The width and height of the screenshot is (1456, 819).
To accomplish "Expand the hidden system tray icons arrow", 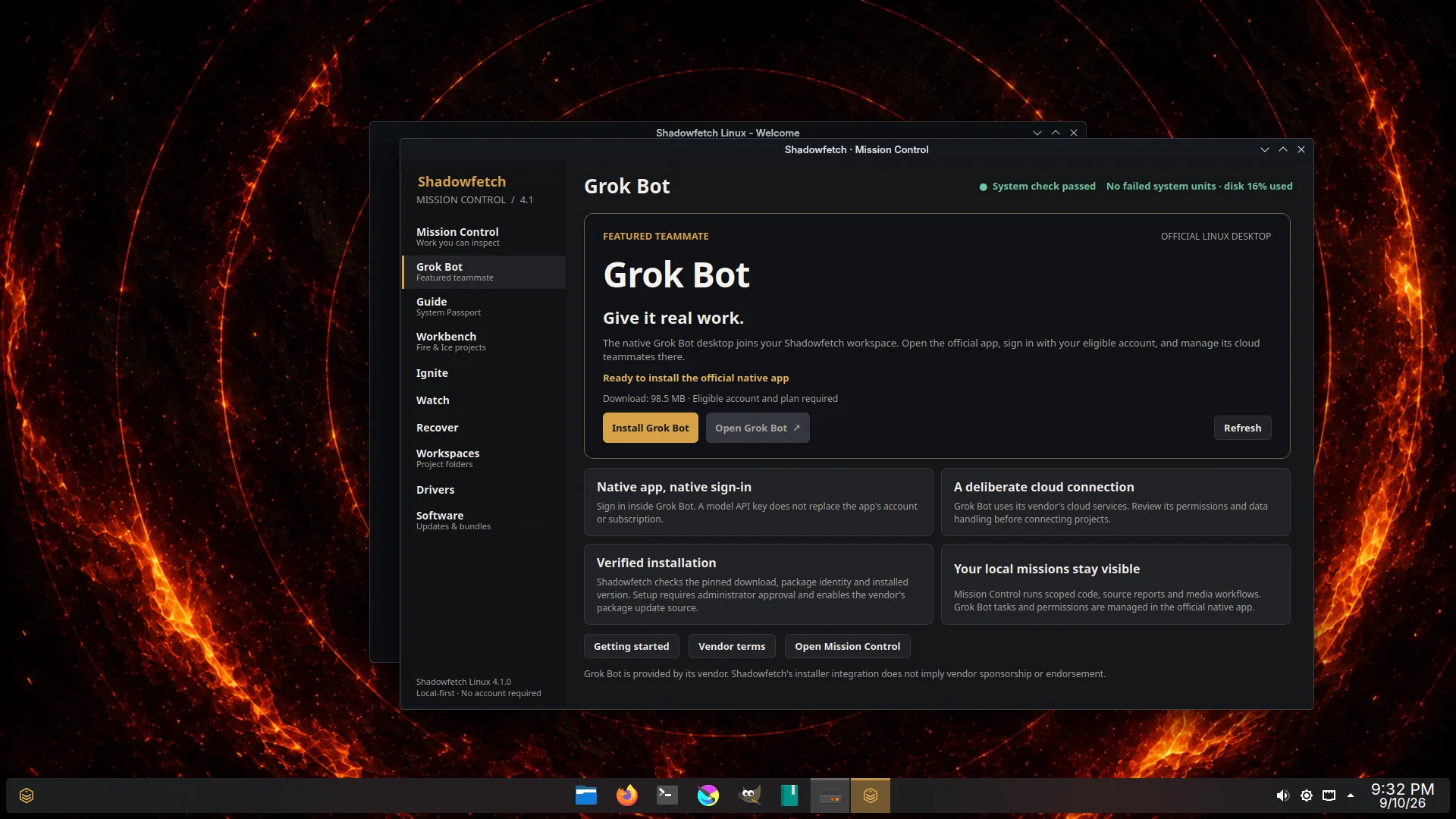I will click(x=1351, y=795).
